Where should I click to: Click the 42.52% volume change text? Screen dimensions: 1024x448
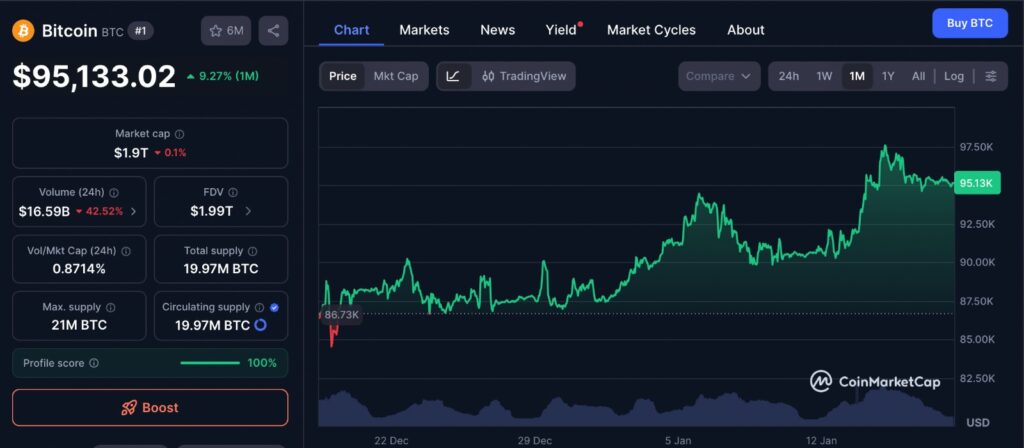pyautogui.click(x=103, y=211)
